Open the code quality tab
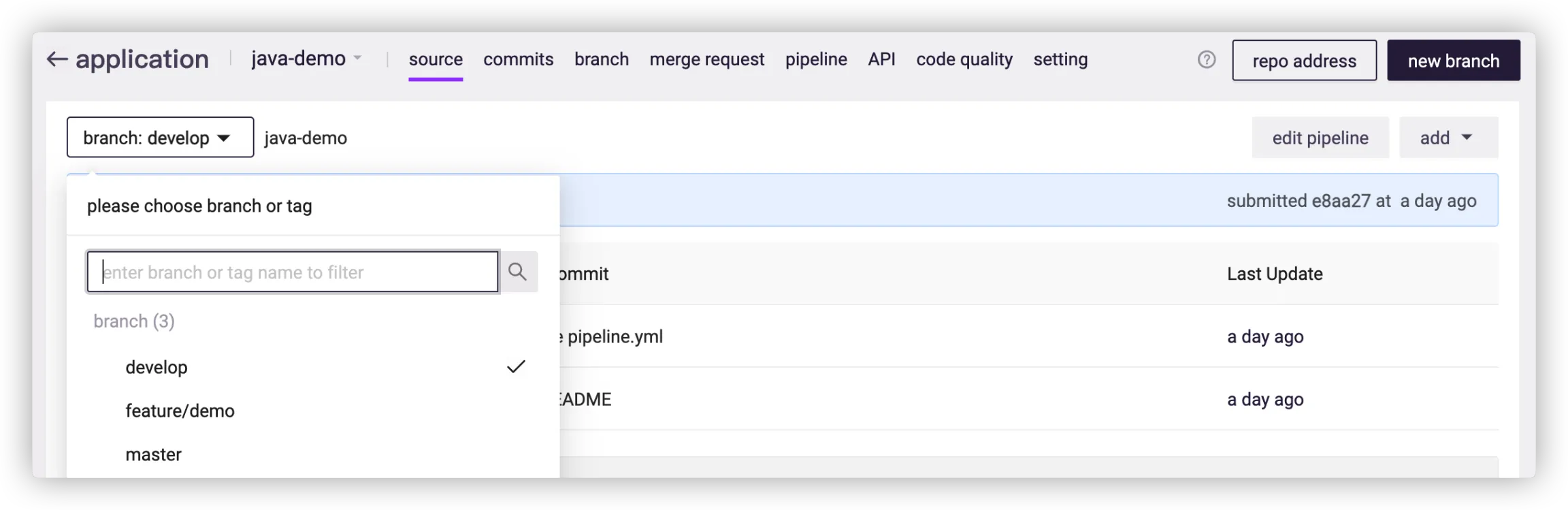 tap(964, 60)
